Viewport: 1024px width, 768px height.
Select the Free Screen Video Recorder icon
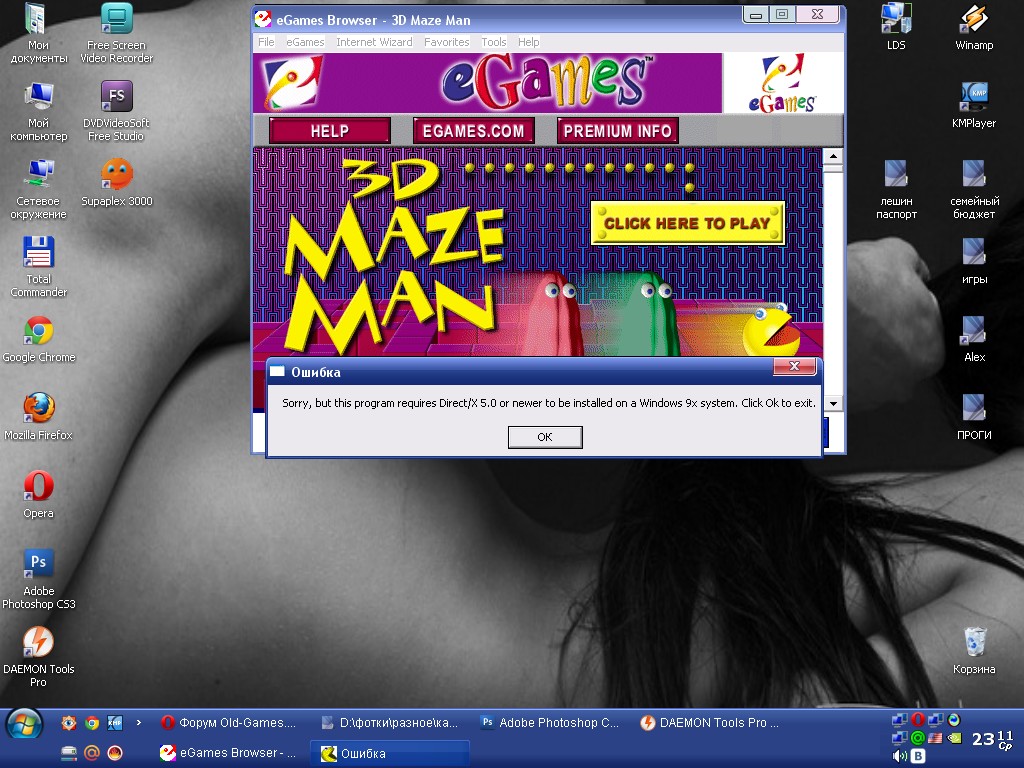116,34
